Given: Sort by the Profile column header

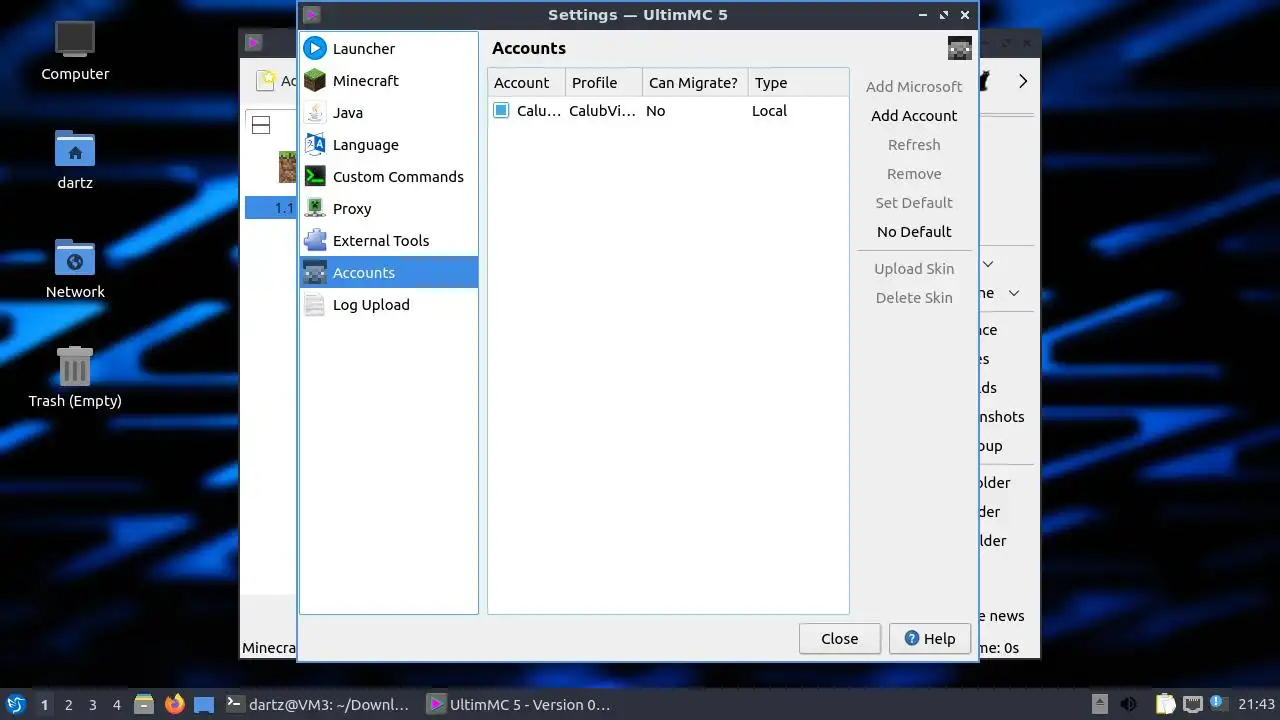Looking at the screenshot, I should [604, 83].
